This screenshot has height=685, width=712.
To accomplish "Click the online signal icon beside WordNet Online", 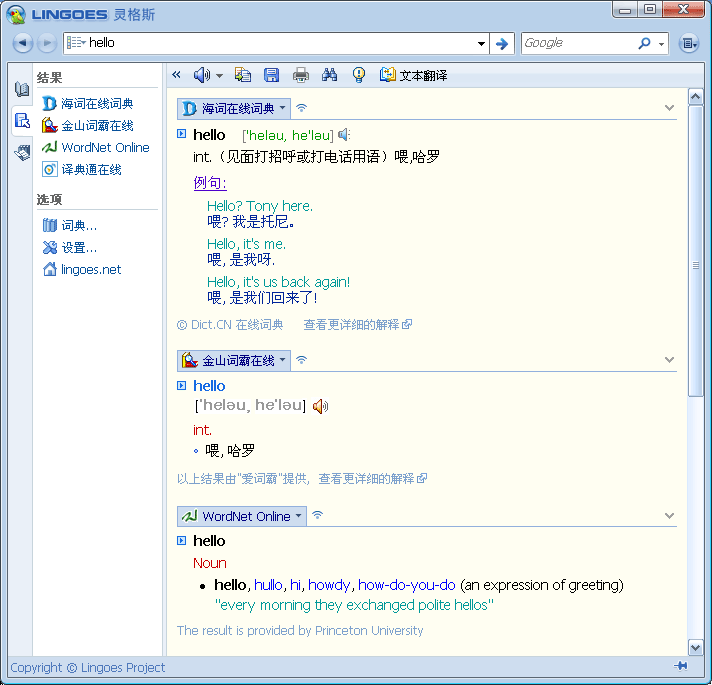I will point(317,515).
